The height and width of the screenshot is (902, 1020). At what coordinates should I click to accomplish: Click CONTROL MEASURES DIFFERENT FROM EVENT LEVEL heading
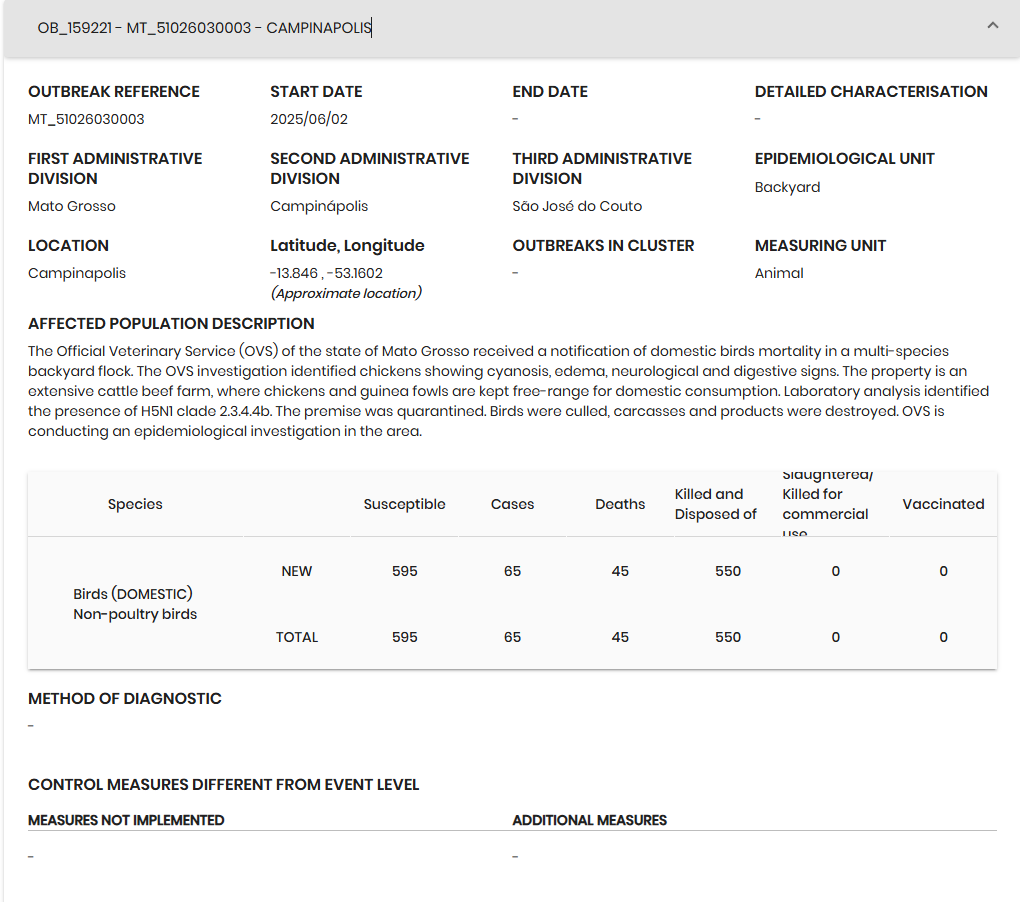224,785
